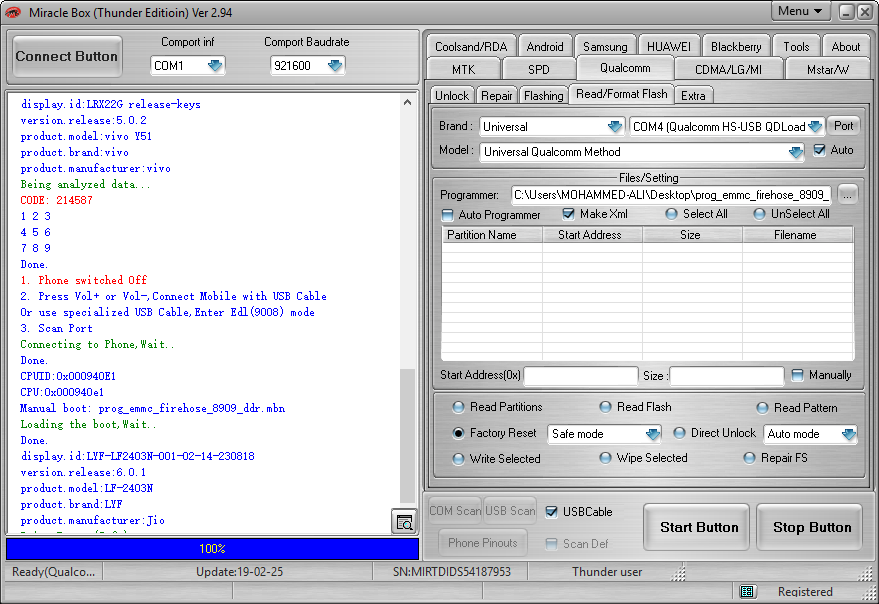Image resolution: width=879 pixels, height=604 pixels.
Task: Open the Comport Baudrate 921600 dropdown
Action: (307, 66)
